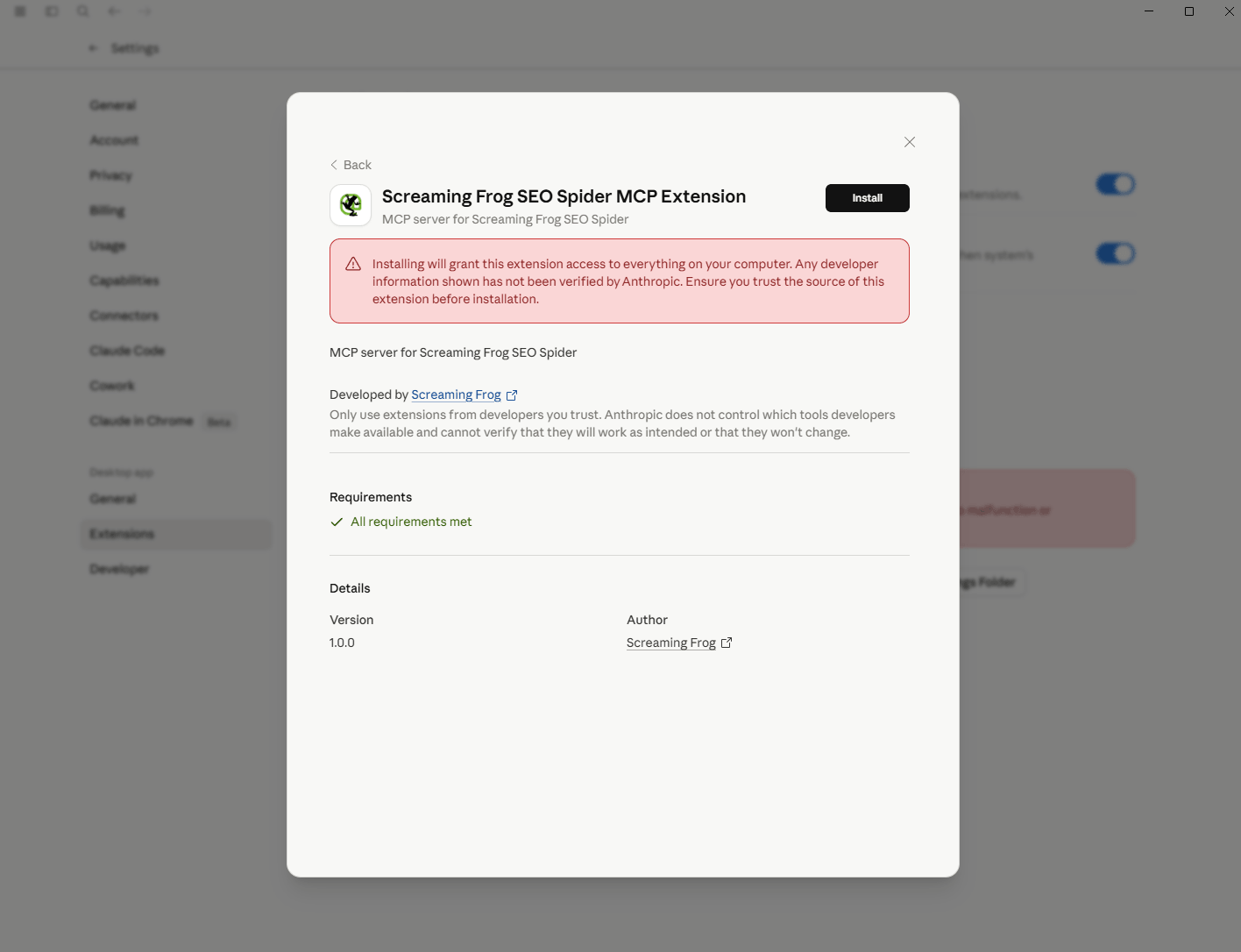Return from Settings using its back arrow
The image size is (1241, 952).
point(93,48)
